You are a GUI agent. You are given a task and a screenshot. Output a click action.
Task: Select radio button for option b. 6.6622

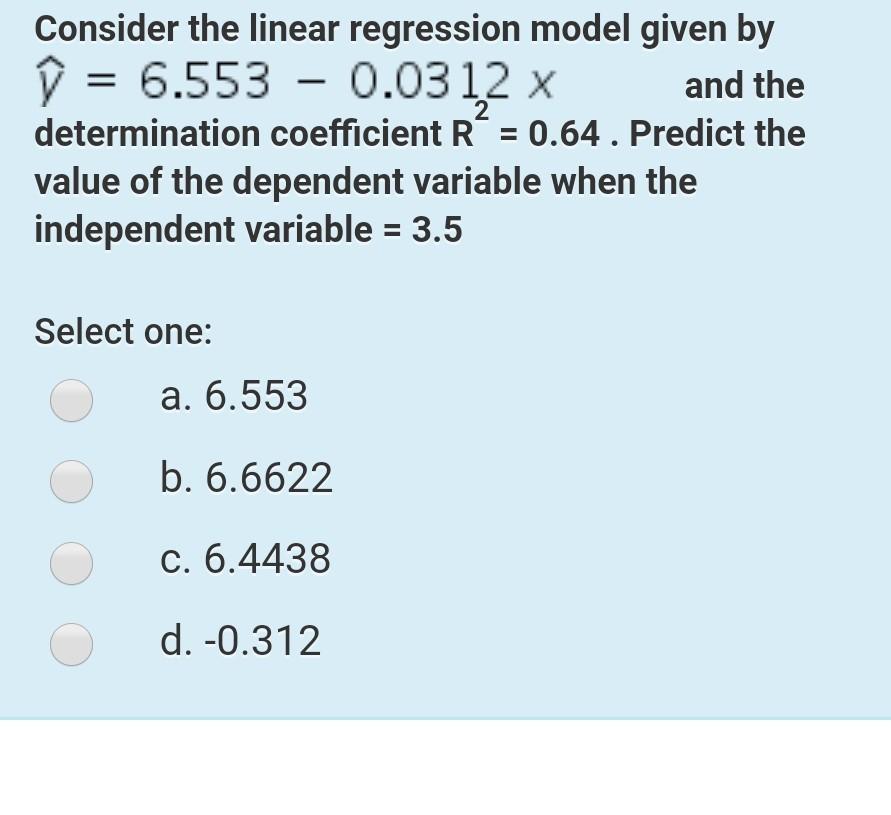pos(71,481)
